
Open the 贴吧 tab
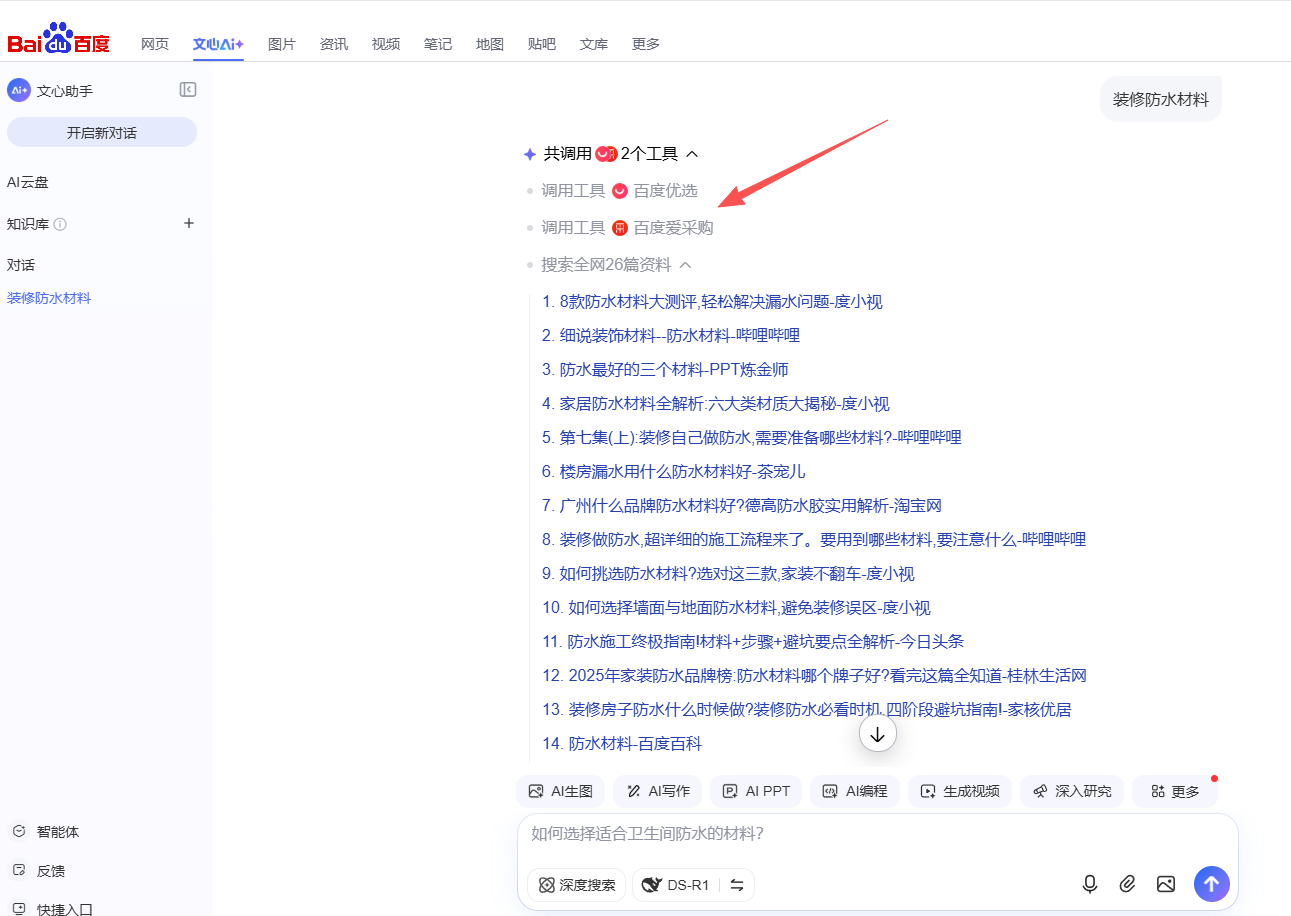(542, 44)
